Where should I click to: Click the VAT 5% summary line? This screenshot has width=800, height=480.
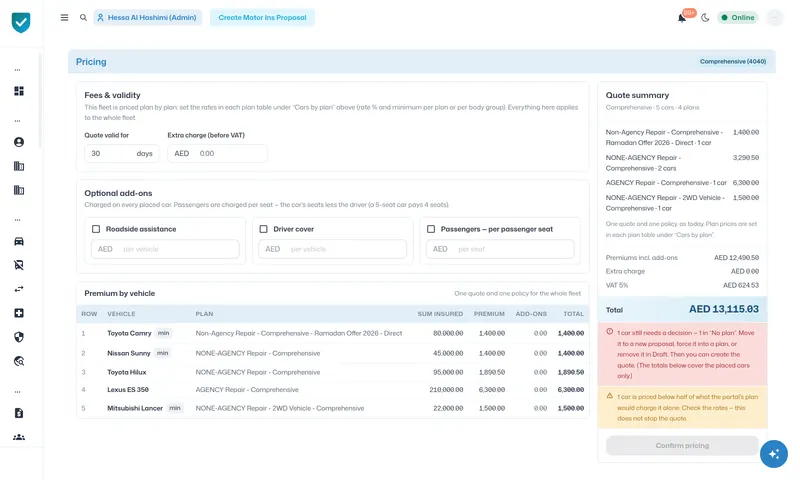(x=682, y=285)
